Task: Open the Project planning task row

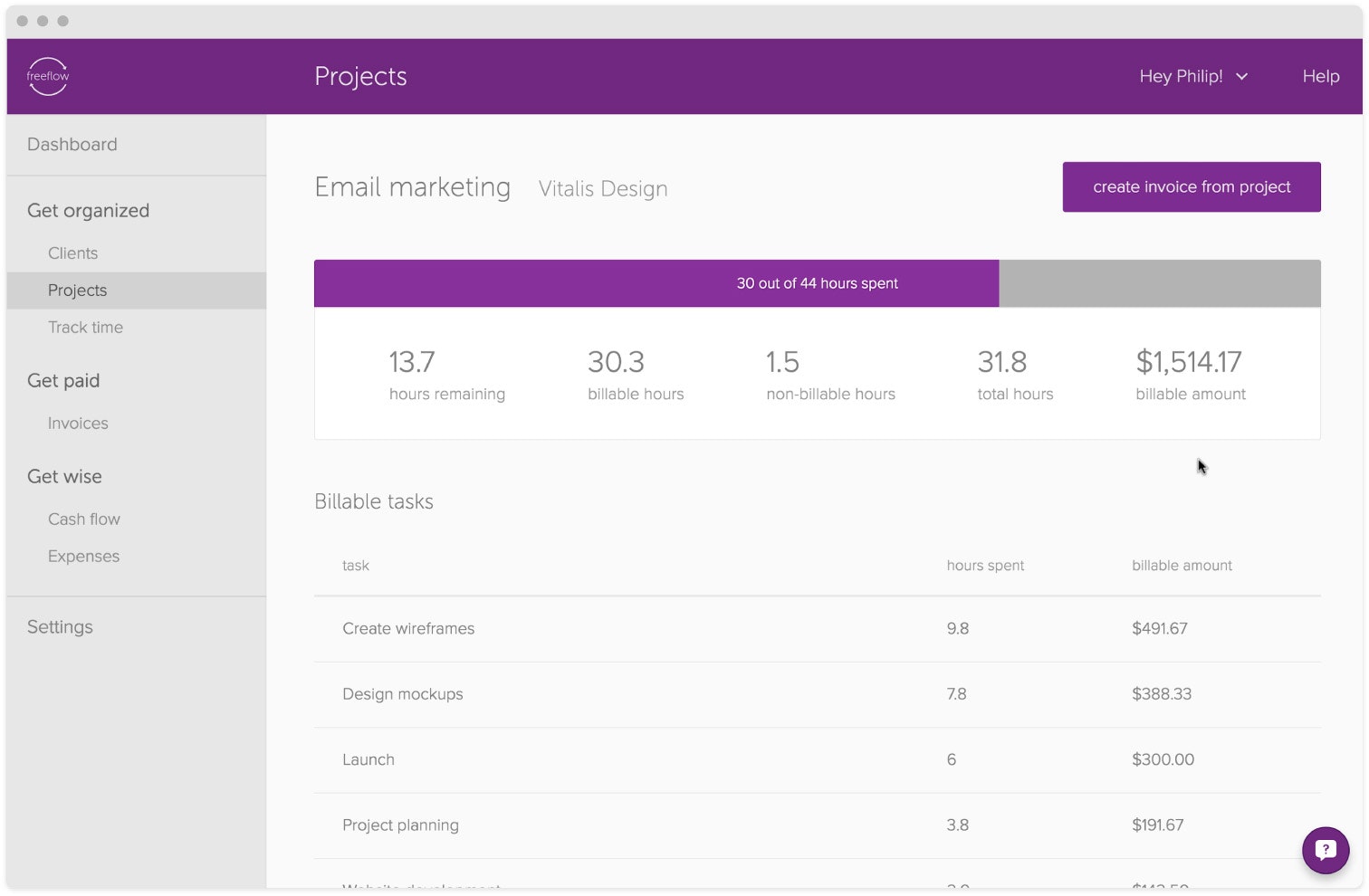Action: [400, 825]
